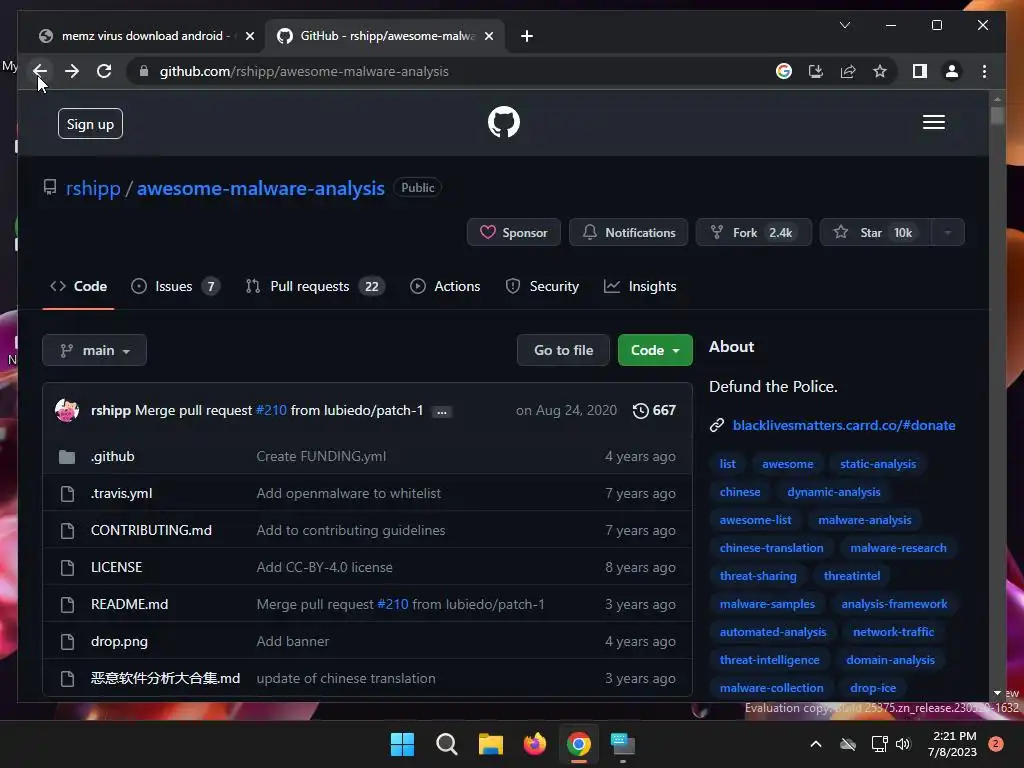Open the drop.png file
Viewport: 1024px width, 768px height.
tap(119, 641)
